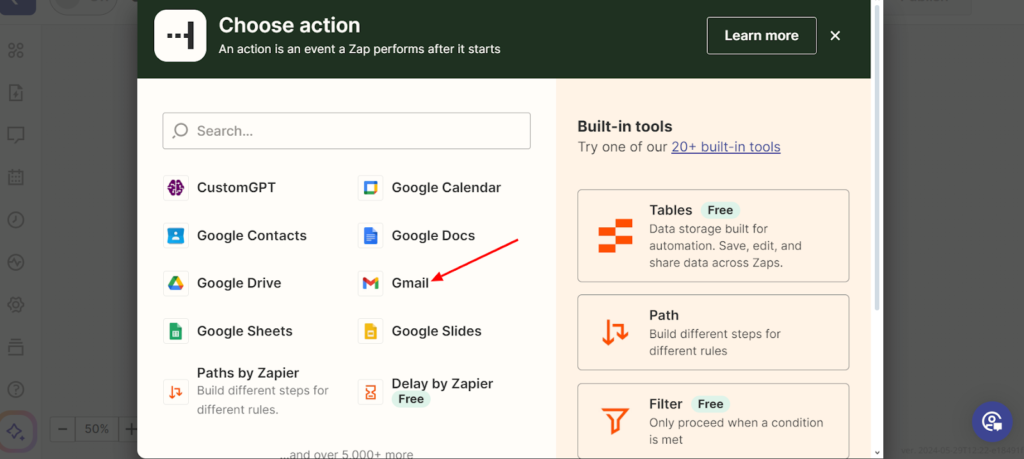This screenshot has height=459, width=1024.
Task: Click the Delay by Zapier title
Action: [x=442, y=384]
